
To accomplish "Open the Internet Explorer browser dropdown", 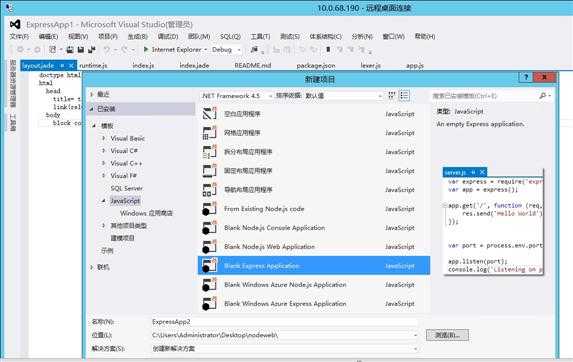I will (205, 50).
